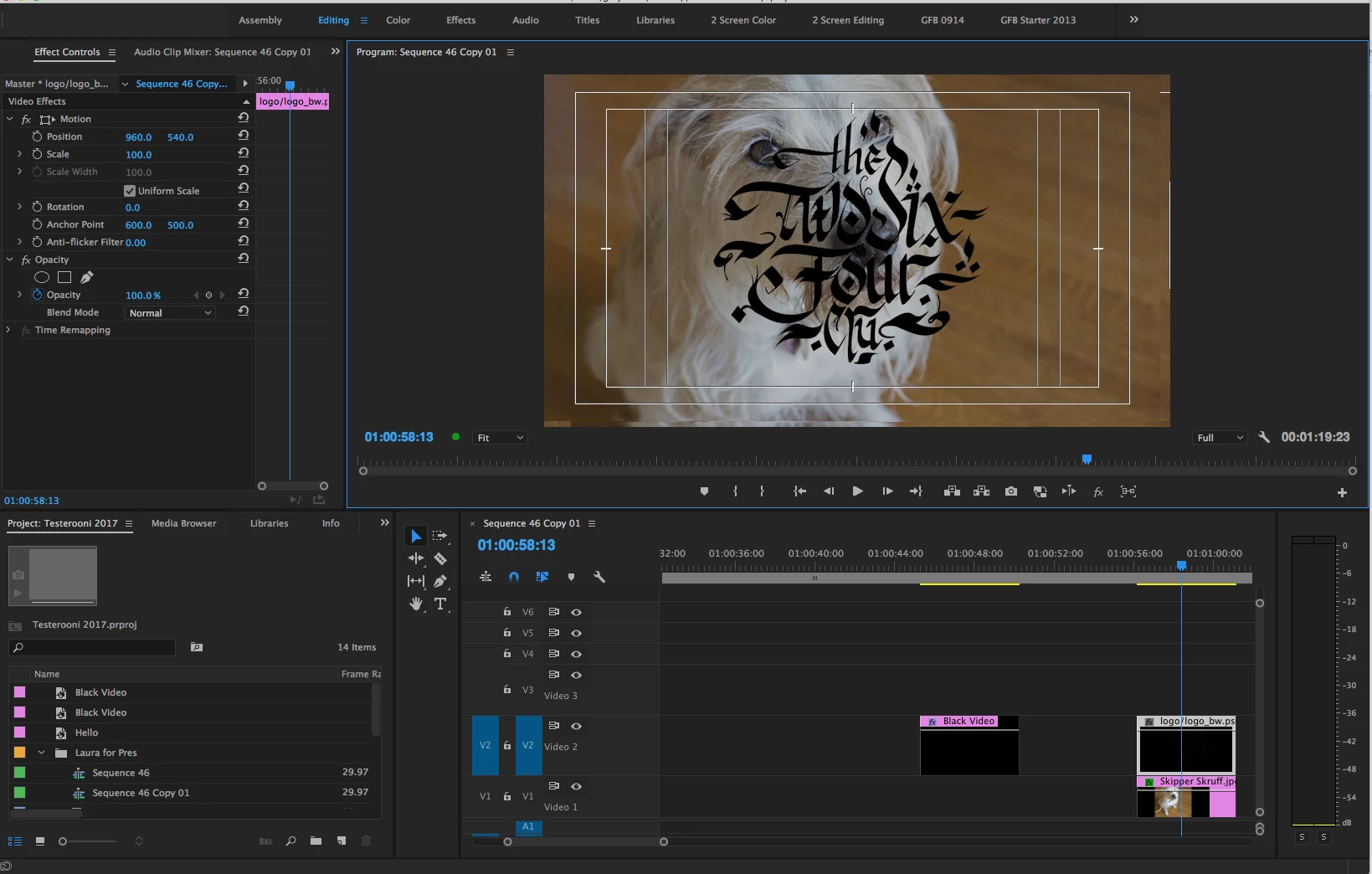Toggle Uniform Scale checkbox
Screen dimensions: 1372x874
coord(130,191)
